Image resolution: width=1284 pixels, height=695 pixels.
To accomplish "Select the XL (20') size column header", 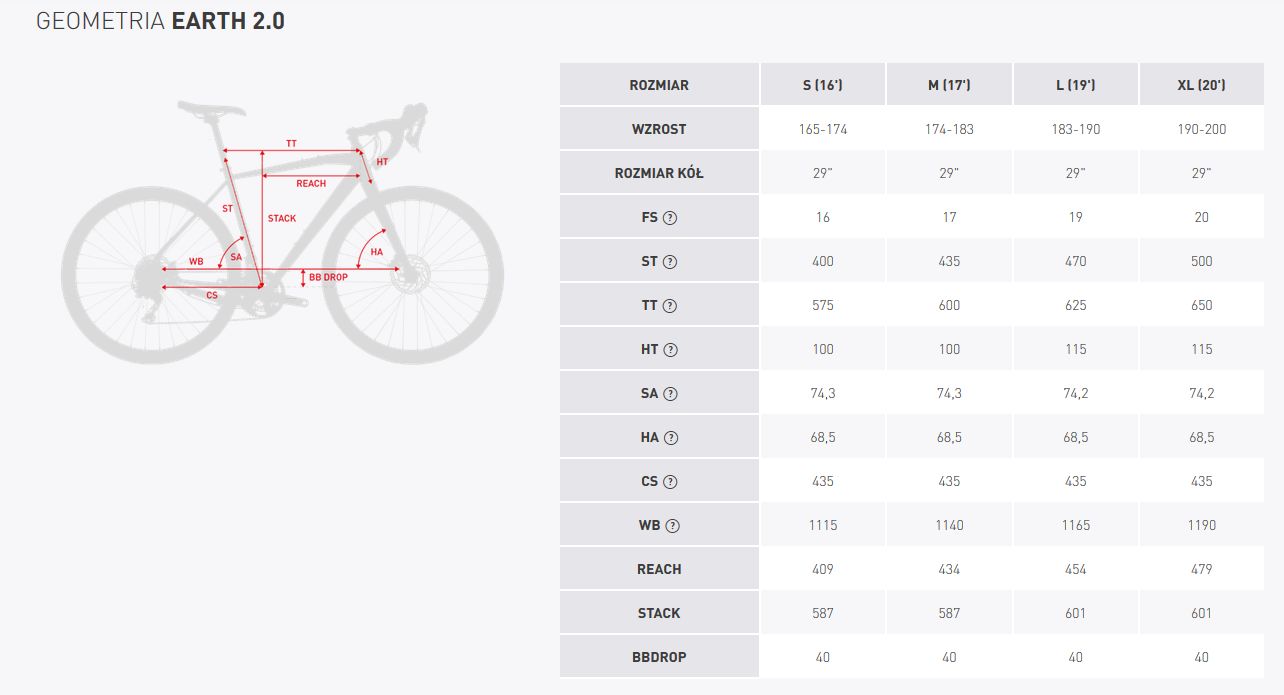I will (1202, 85).
